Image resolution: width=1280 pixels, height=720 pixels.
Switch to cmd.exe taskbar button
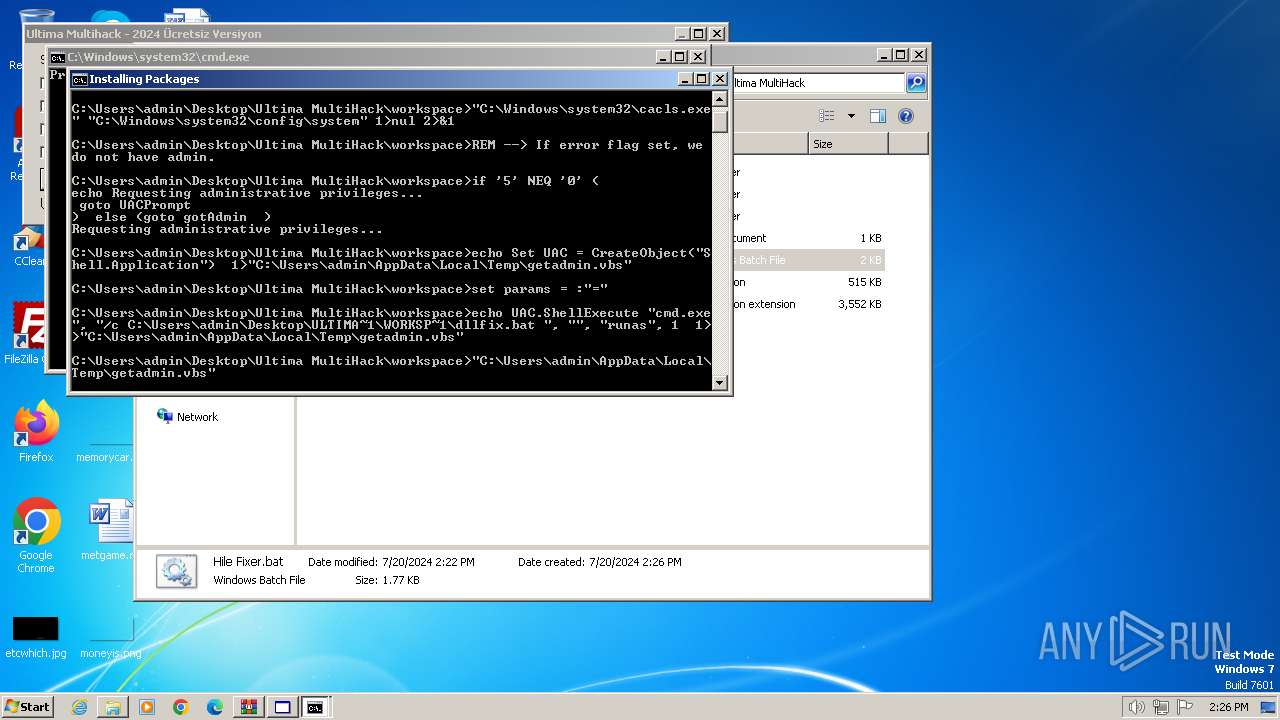[316, 707]
